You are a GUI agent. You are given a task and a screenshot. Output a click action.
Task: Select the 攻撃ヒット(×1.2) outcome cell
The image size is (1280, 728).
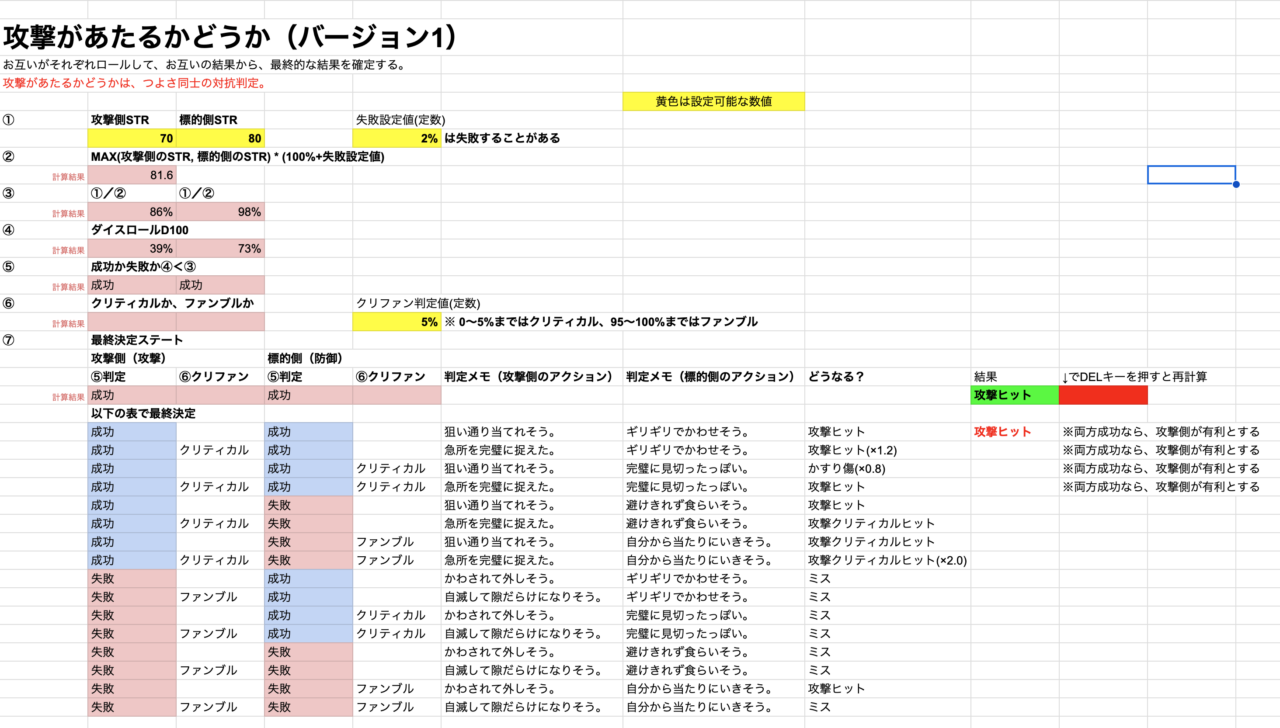pyautogui.click(x=852, y=450)
